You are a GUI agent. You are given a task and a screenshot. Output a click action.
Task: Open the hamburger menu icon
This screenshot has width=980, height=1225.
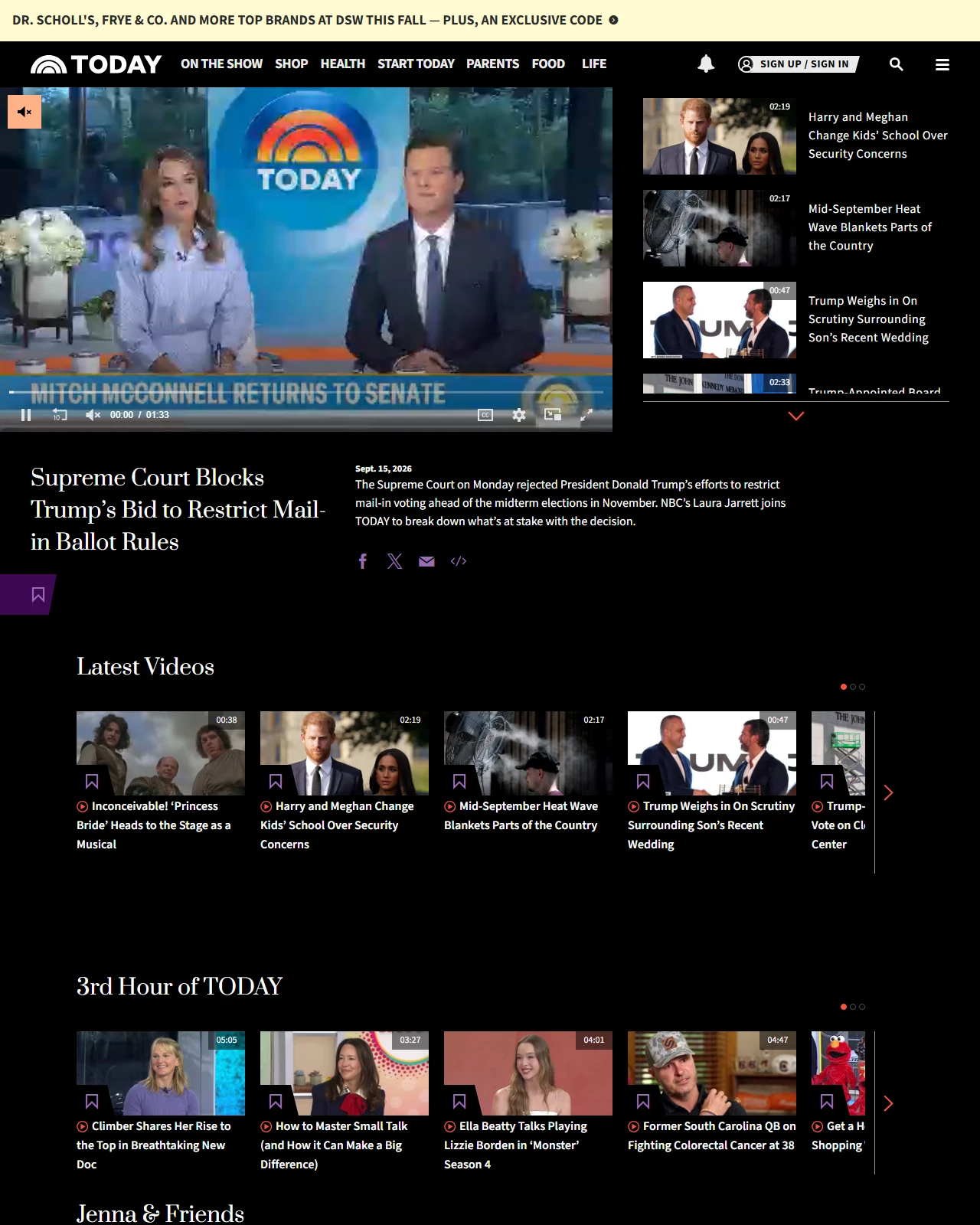tap(942, 64)
